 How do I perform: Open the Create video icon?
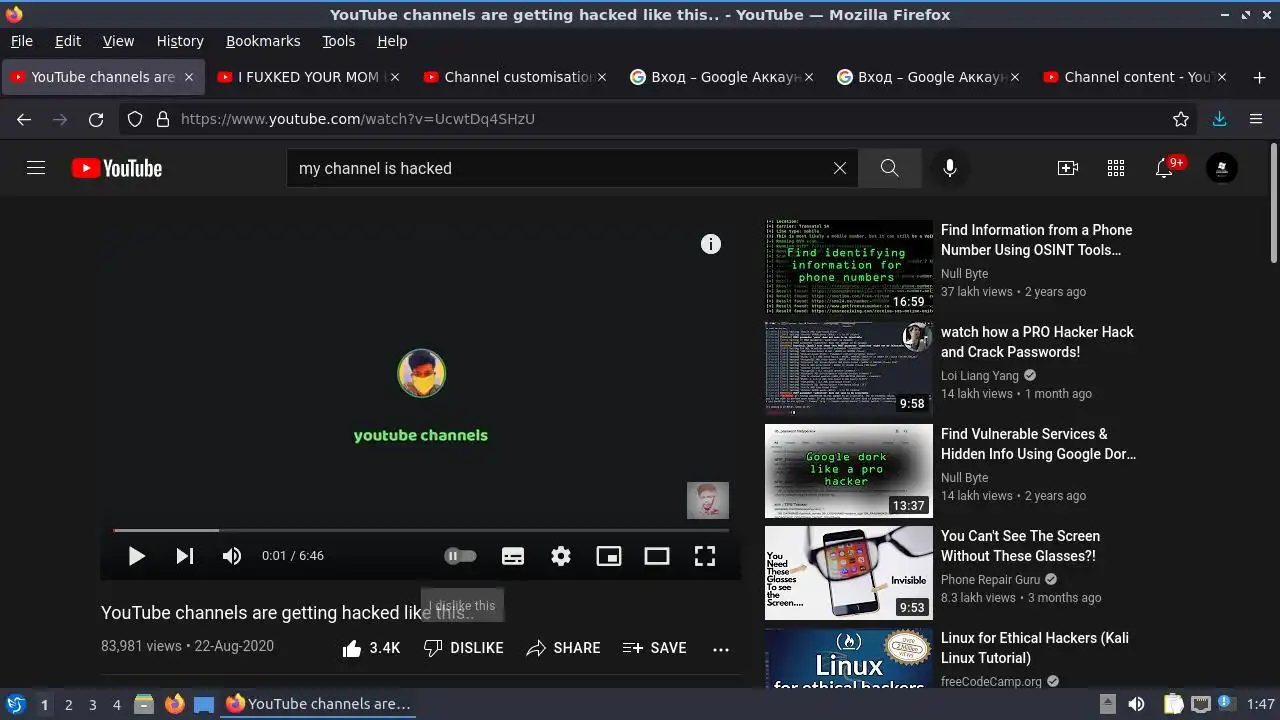[x=1068, y=168]
